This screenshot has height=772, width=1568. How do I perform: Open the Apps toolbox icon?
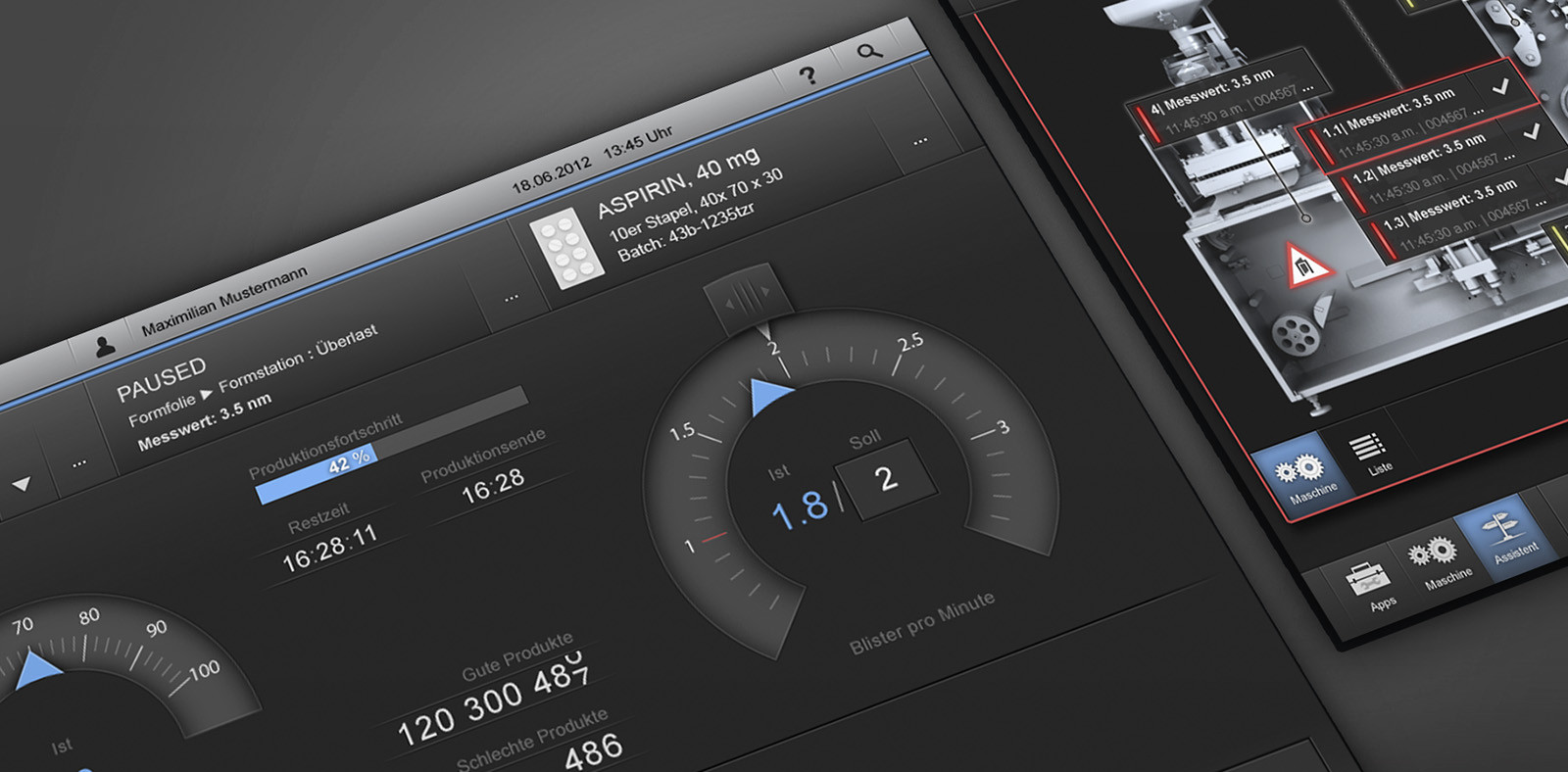[x=1368, y=581]
